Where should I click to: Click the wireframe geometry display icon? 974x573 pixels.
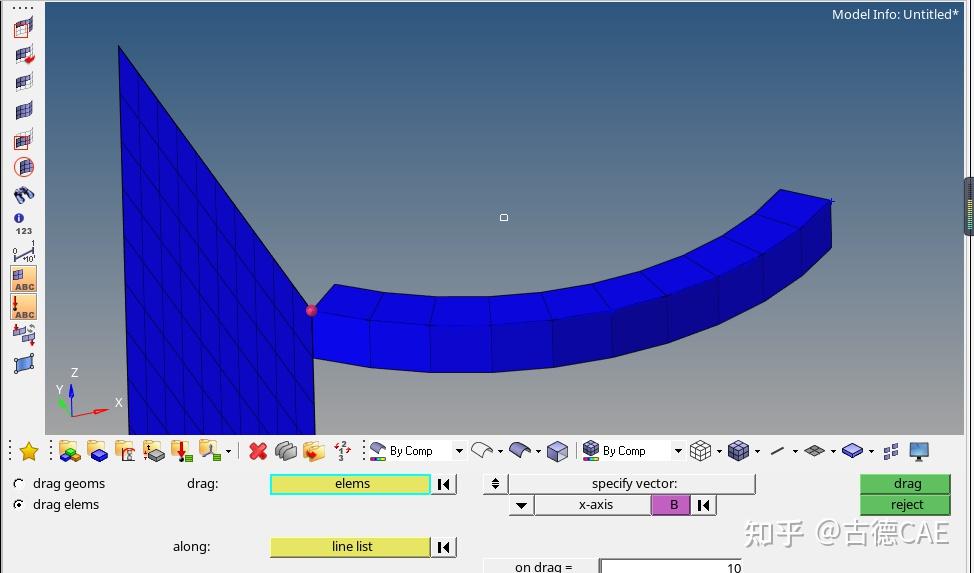click(x=482, y=450)
